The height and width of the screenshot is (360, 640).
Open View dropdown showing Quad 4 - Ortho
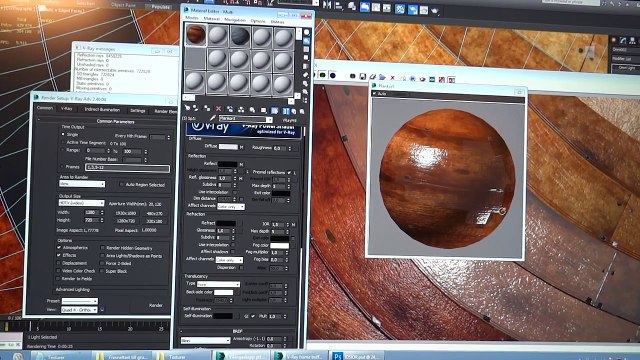click(79, 310)
